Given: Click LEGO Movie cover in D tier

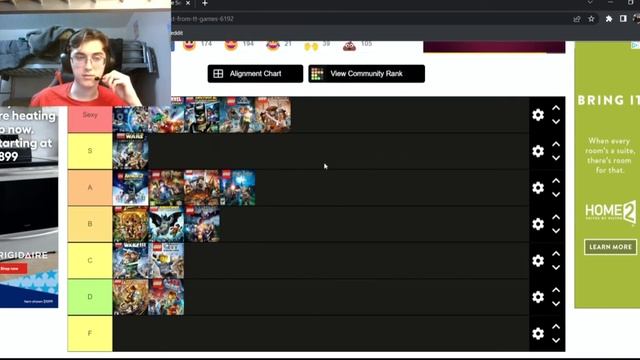Looking at the screenshot, I should [x=166, y=297].
